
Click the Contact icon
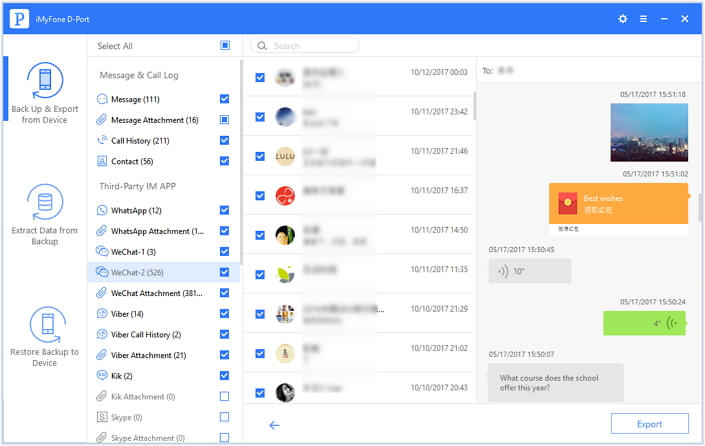click(x=102, y=161)
